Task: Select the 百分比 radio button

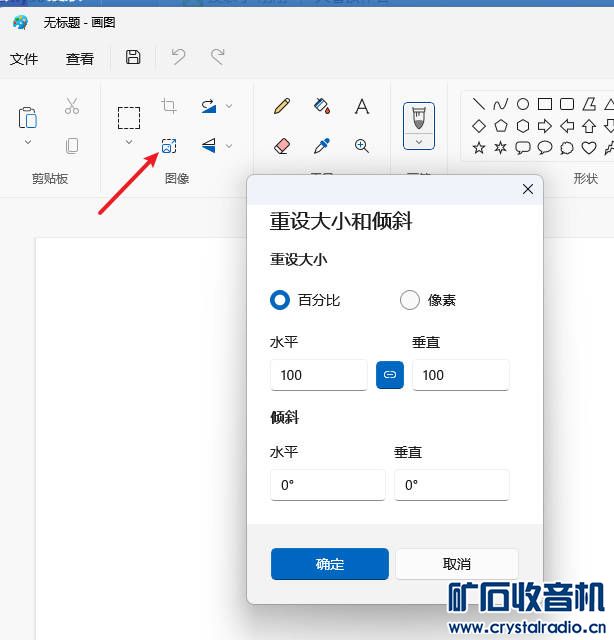Action: click(280, 300)
